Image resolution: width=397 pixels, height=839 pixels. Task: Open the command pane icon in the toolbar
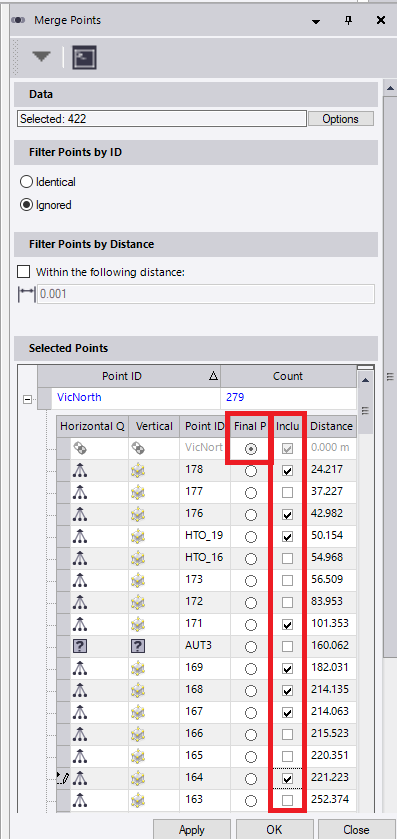click(x=85, y=57)
